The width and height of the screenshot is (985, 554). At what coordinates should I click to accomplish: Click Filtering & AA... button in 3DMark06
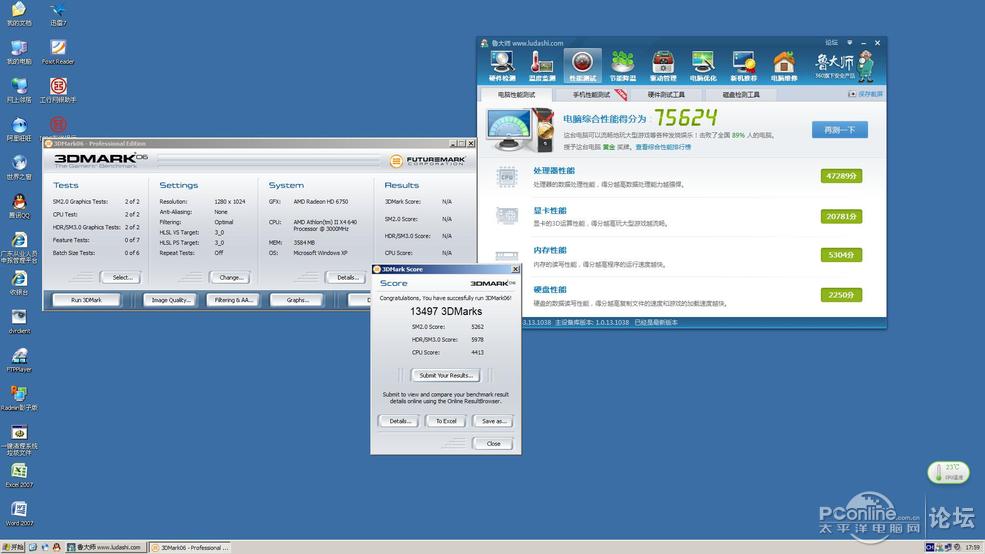click(233, 300)
